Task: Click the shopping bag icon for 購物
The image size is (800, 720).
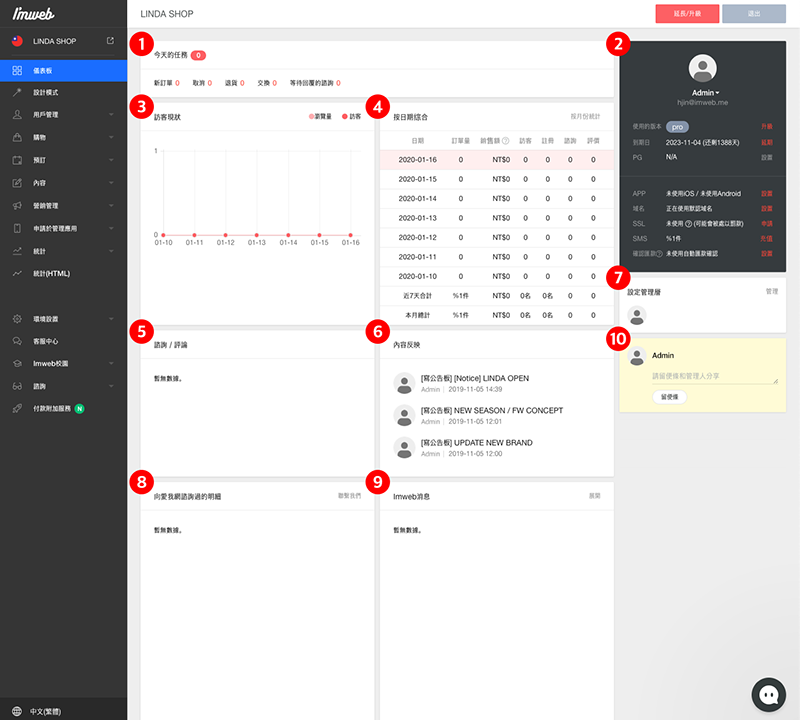Action: click(x=17, y=137)
